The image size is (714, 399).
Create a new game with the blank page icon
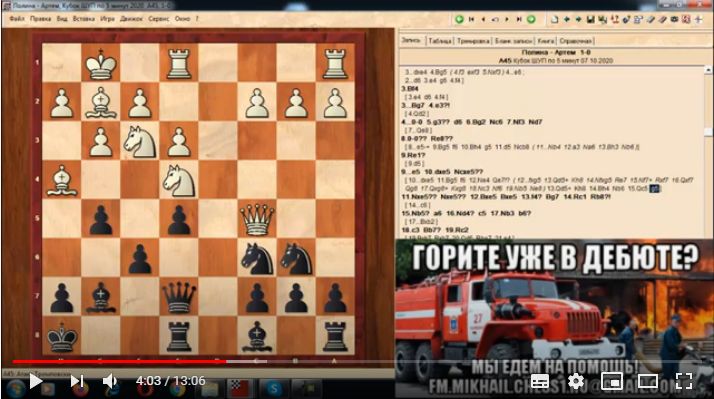[x=554, y=19]
